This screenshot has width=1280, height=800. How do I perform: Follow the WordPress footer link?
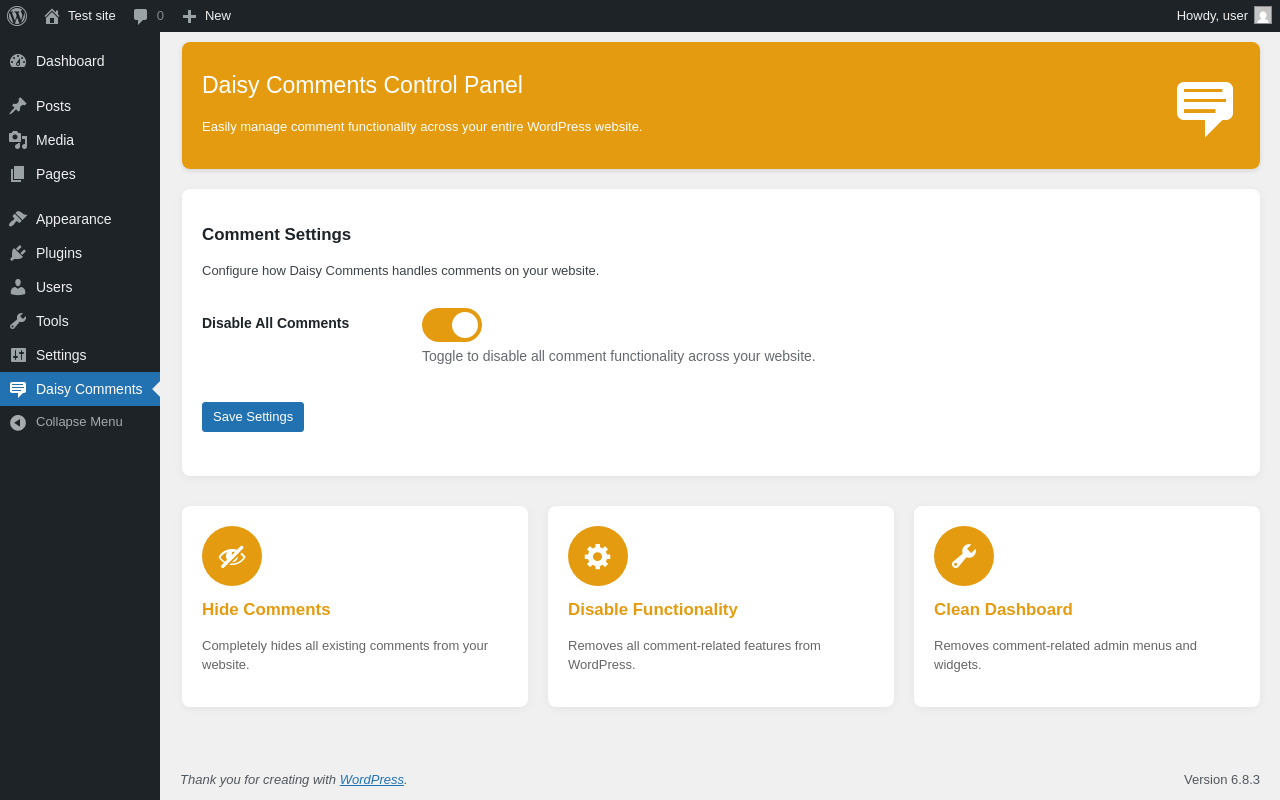372,780
